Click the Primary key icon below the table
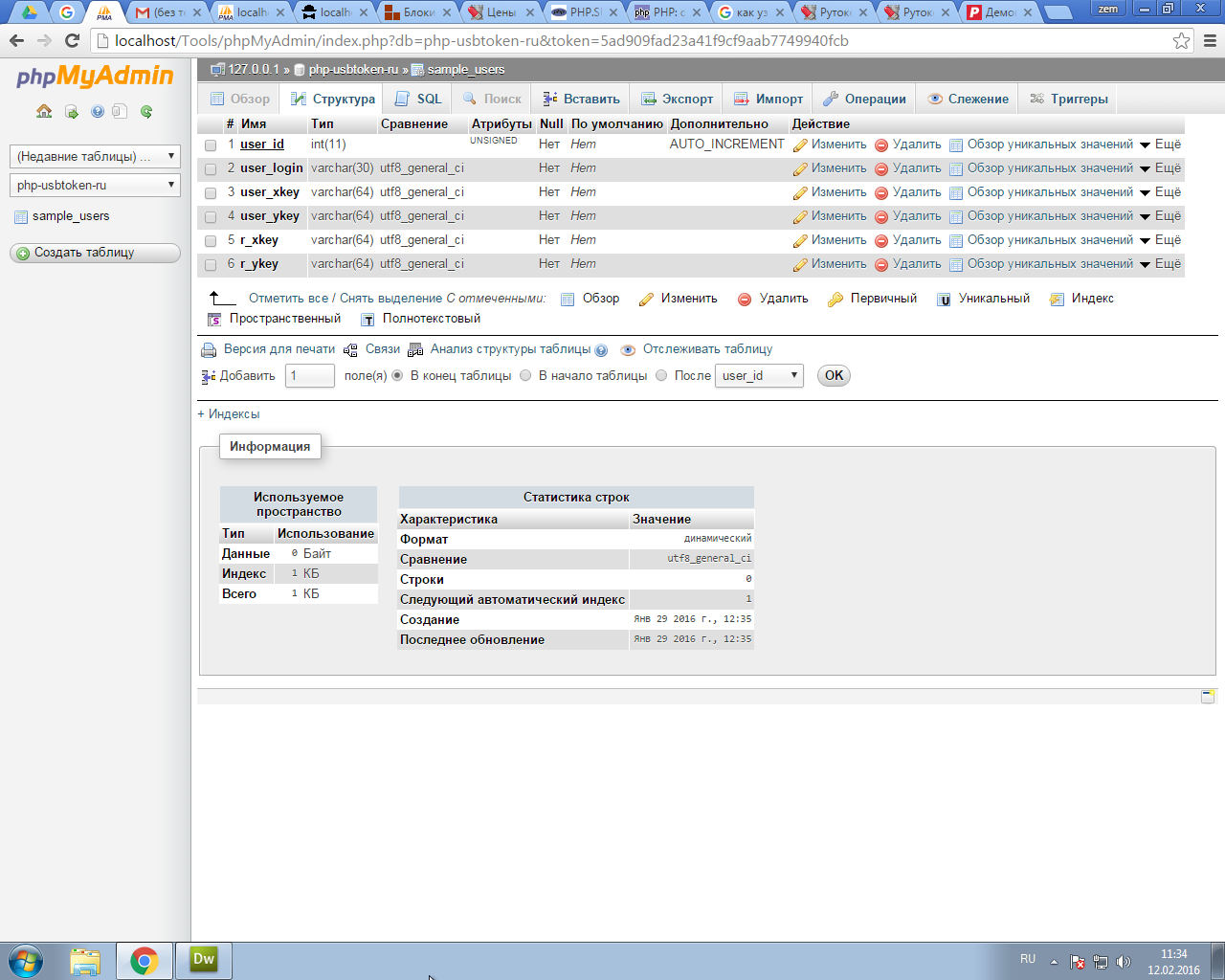Screen dimensions: 1225x980 835,300
